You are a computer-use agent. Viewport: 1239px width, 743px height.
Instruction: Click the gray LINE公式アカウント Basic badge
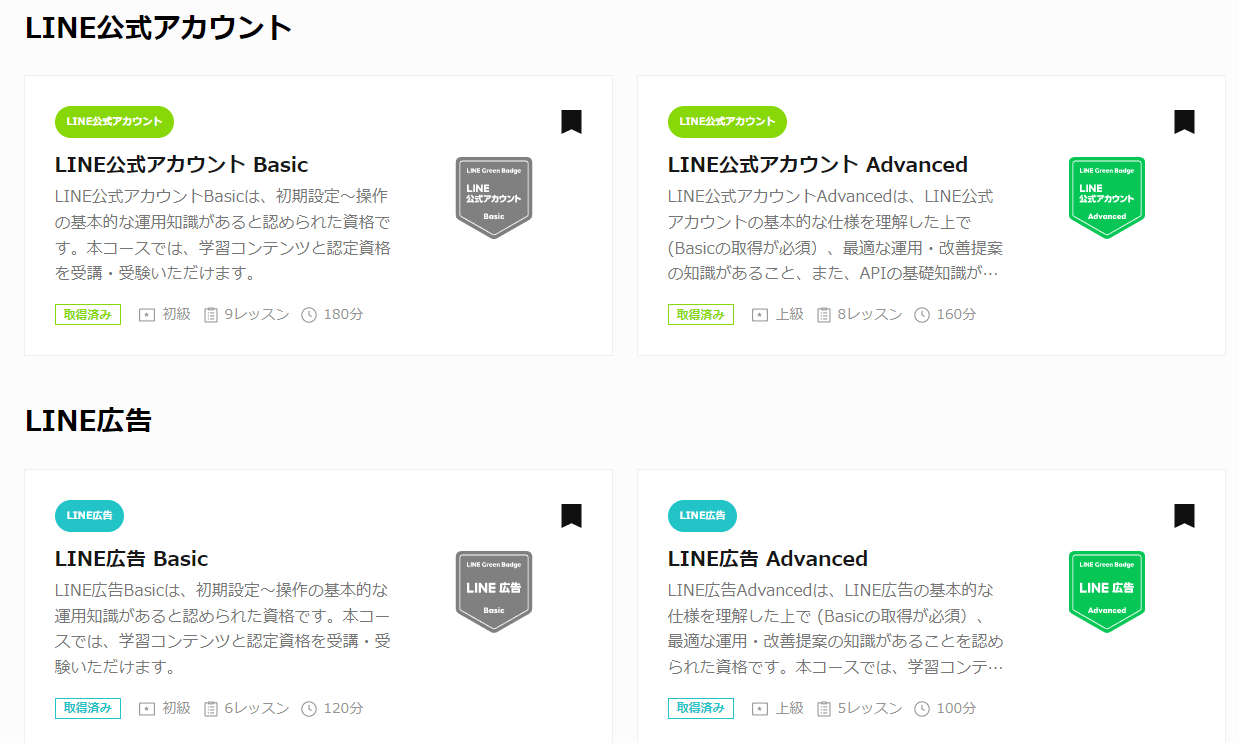494,198
